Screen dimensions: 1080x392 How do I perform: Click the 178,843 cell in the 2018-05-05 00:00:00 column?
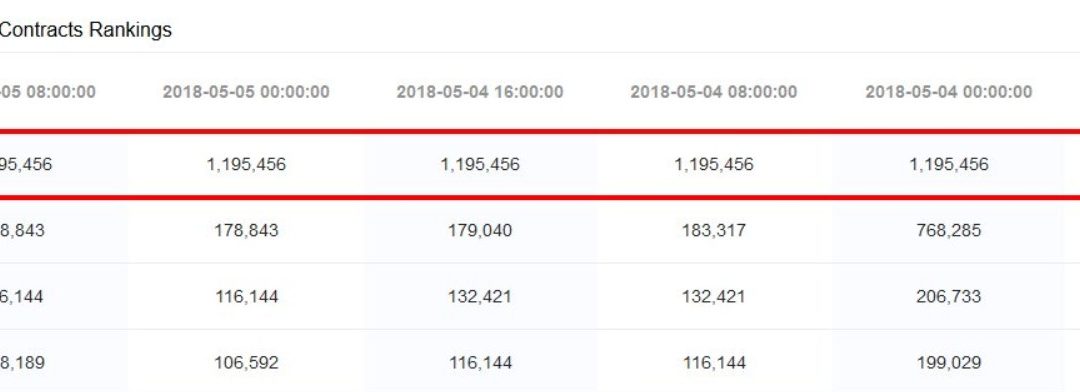click(247, 230)
